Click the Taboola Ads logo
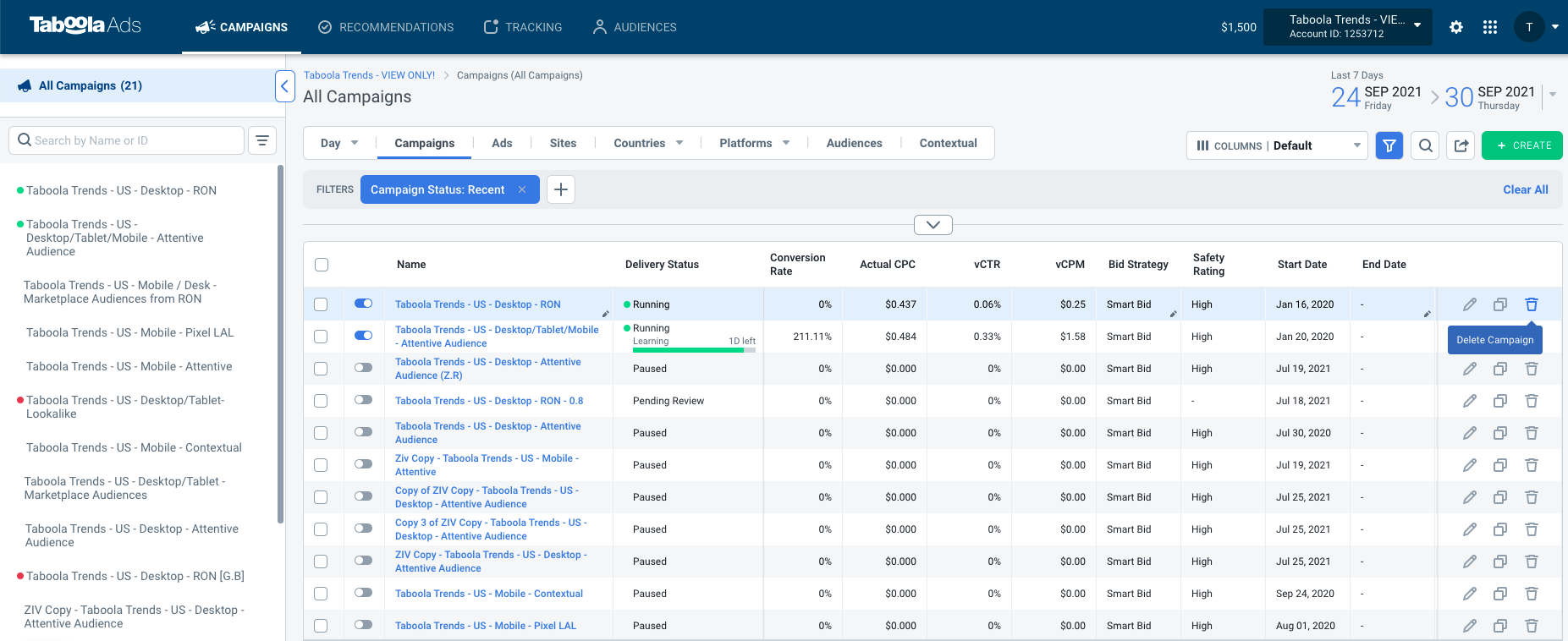1568x641 pixels. tap(85, 25)
